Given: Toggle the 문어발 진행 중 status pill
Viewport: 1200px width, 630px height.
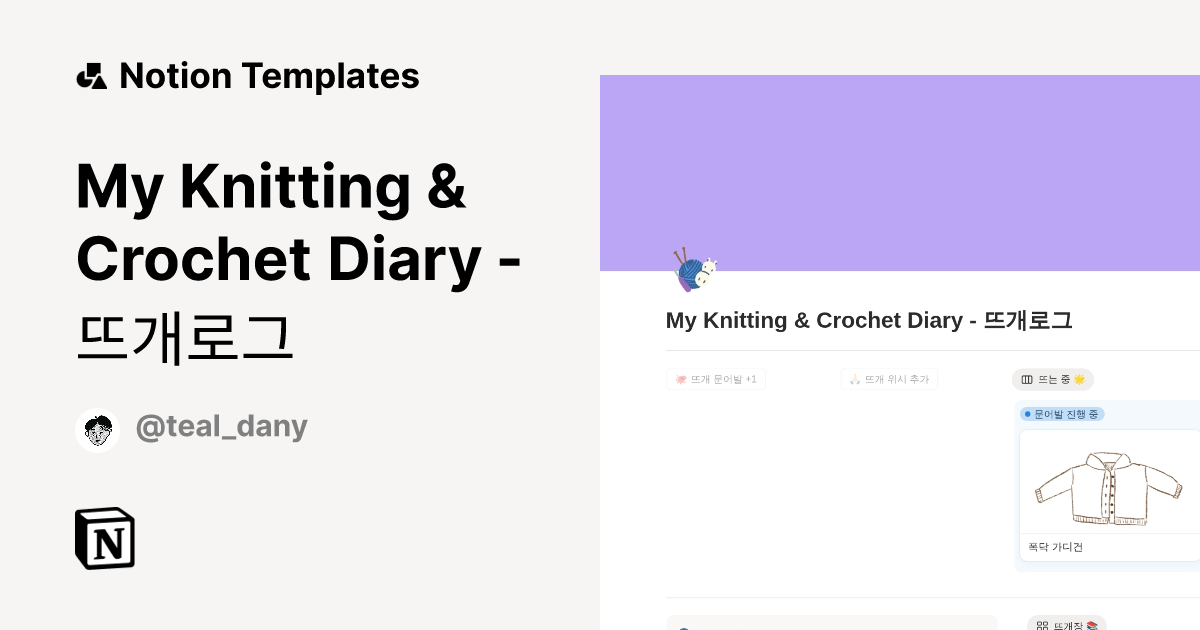Looking at the screenshot, I should pyautogui.click(x=1062, y=414).
